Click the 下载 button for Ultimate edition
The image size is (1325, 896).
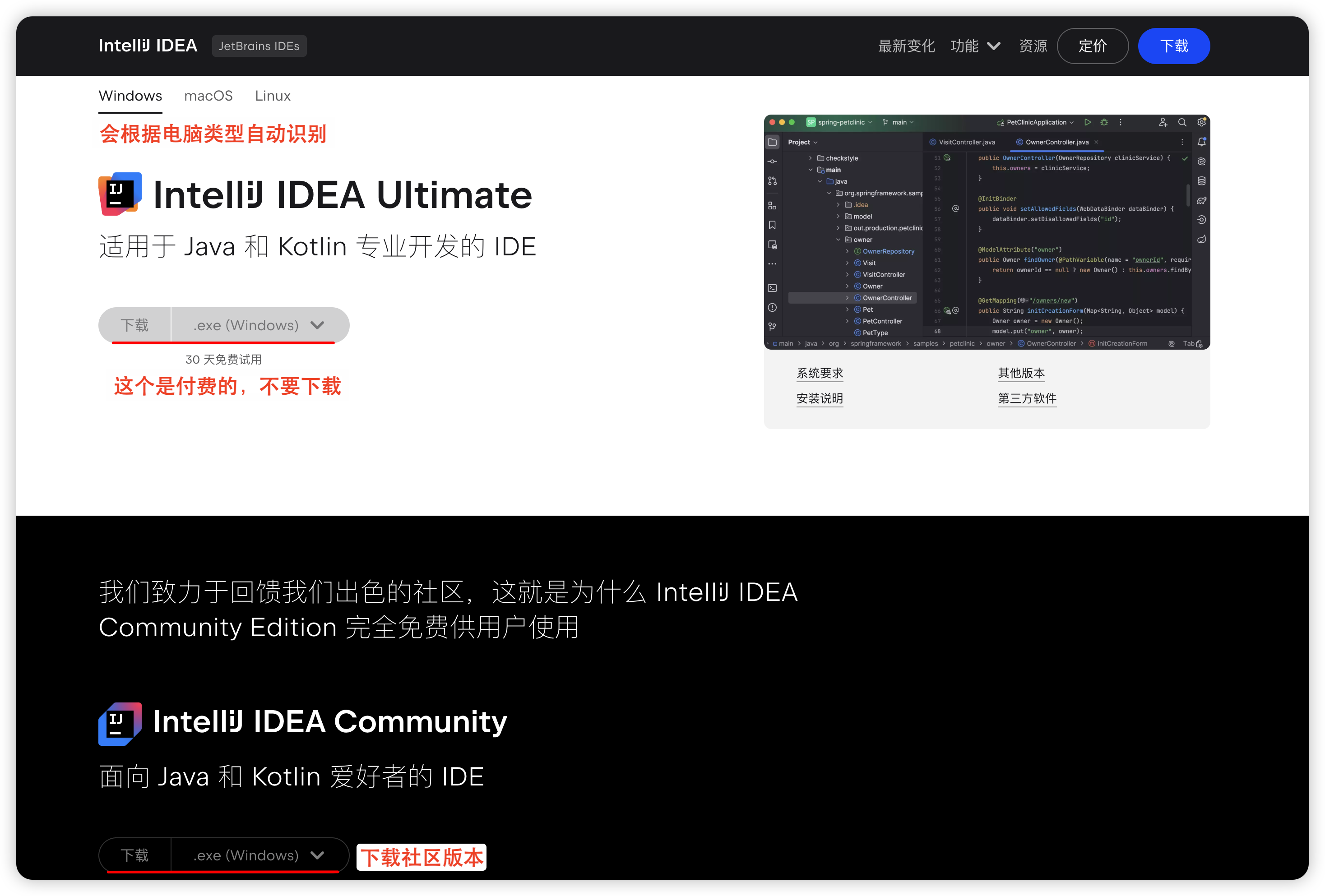134,325
